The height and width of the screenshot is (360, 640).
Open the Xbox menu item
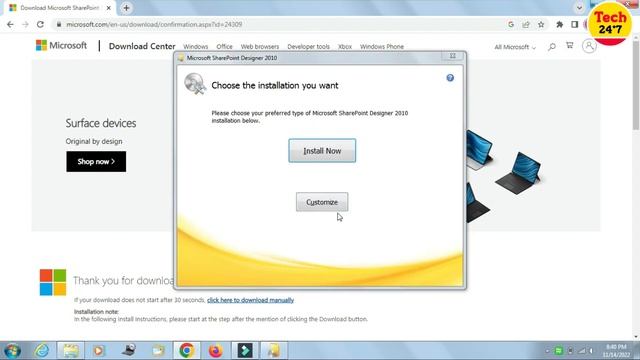[x=345, y=47]
